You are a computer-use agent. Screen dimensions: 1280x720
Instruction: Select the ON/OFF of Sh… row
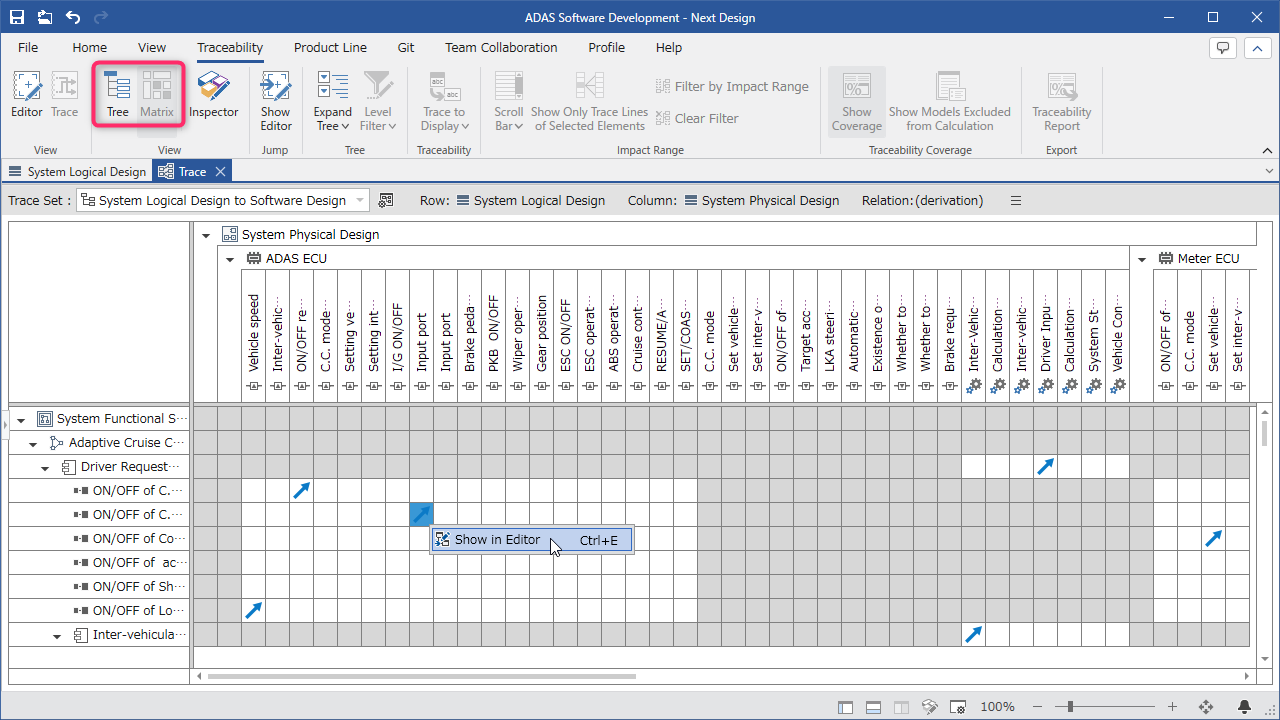pos(100,587)
